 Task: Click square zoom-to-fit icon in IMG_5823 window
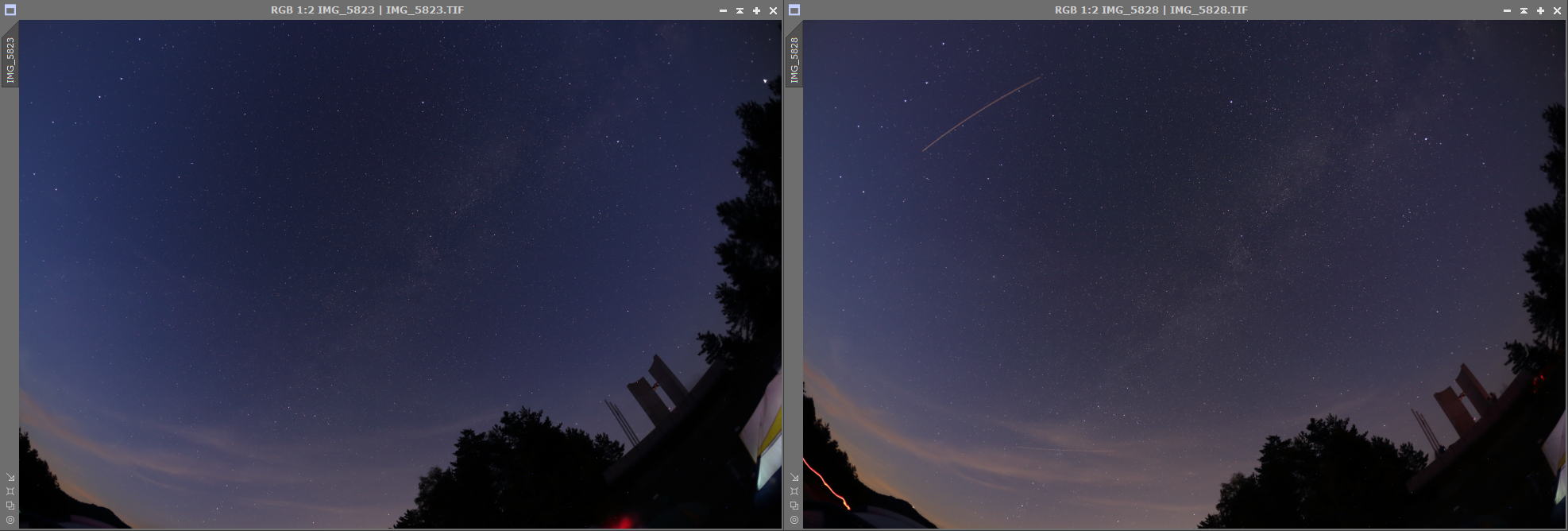click(10, 491)
